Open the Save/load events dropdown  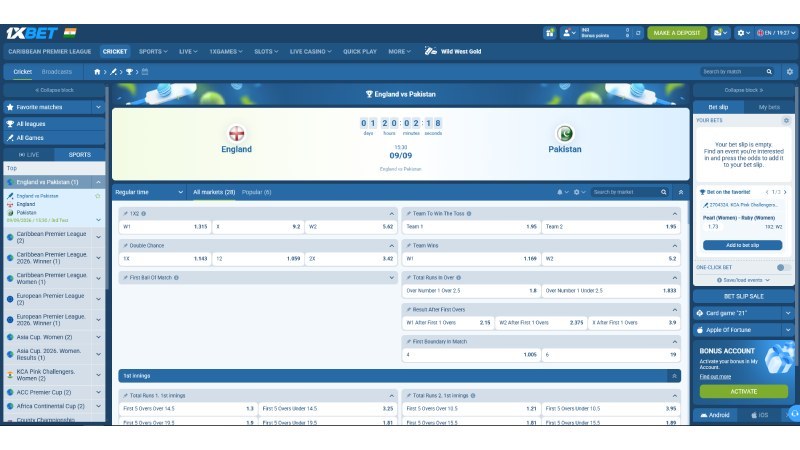click(x=743, y=280)
